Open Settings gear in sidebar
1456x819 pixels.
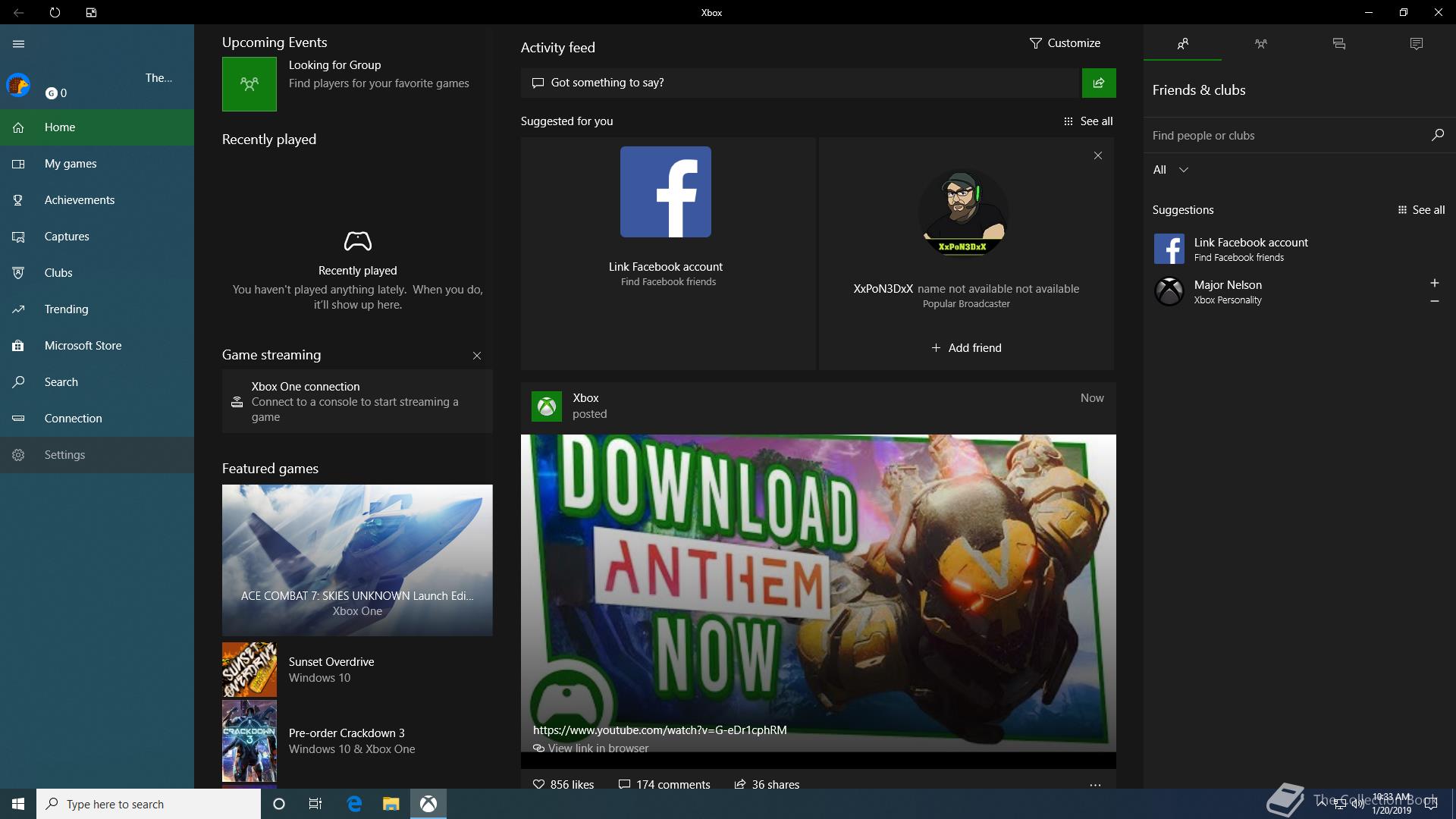[x=19, y=455]
